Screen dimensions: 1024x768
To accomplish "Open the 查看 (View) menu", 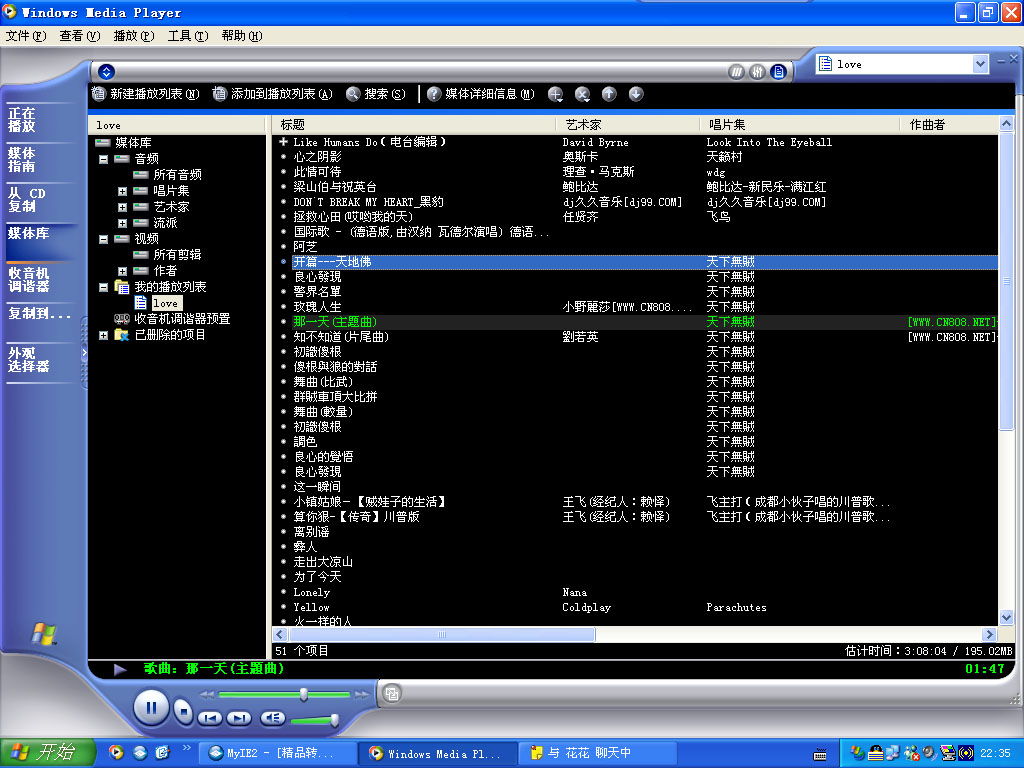I will click(x=80, y=36).
